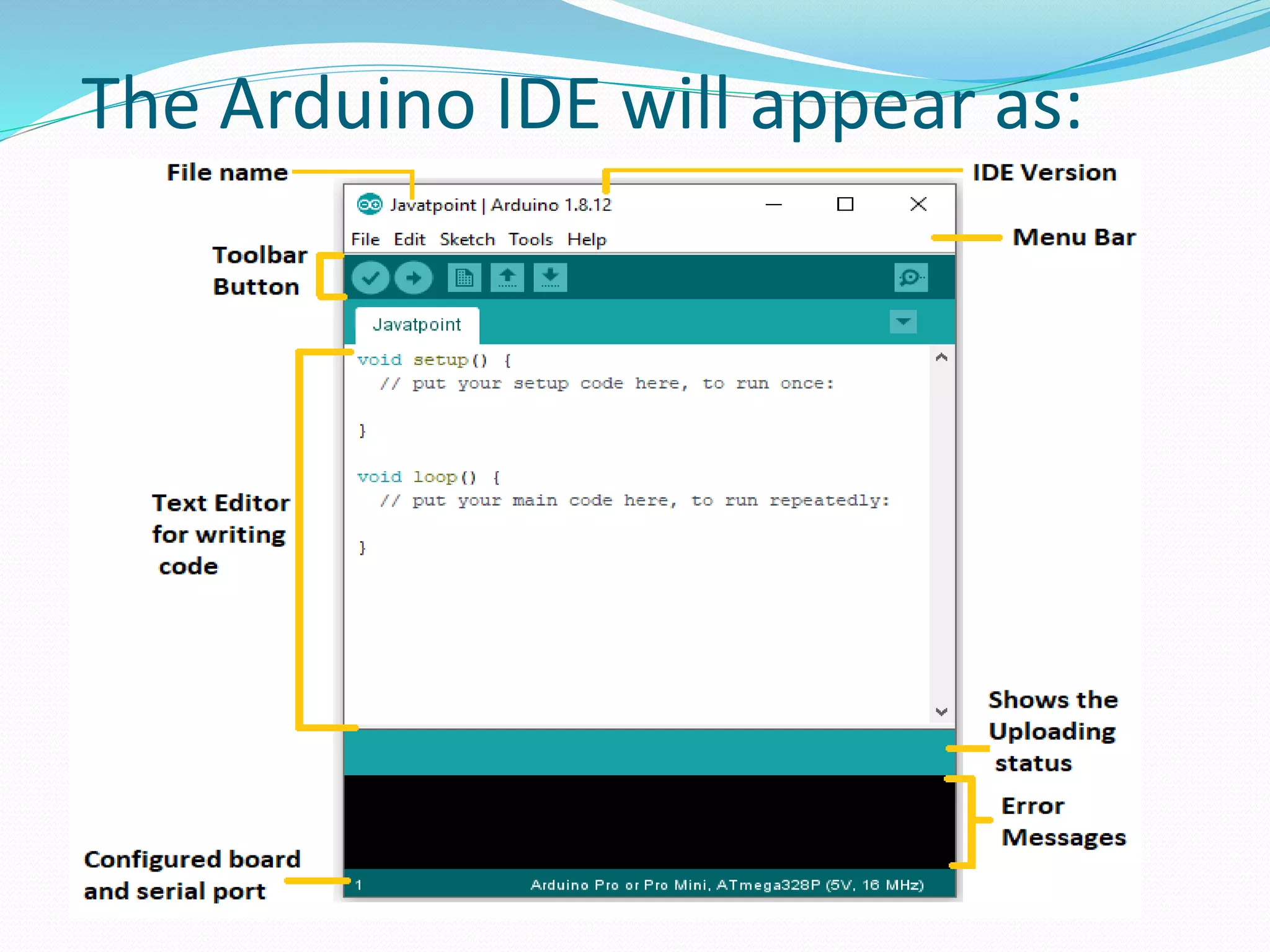Select the Javatpoint sketch tab
The image size is (1270, 952).
point(417,325)
